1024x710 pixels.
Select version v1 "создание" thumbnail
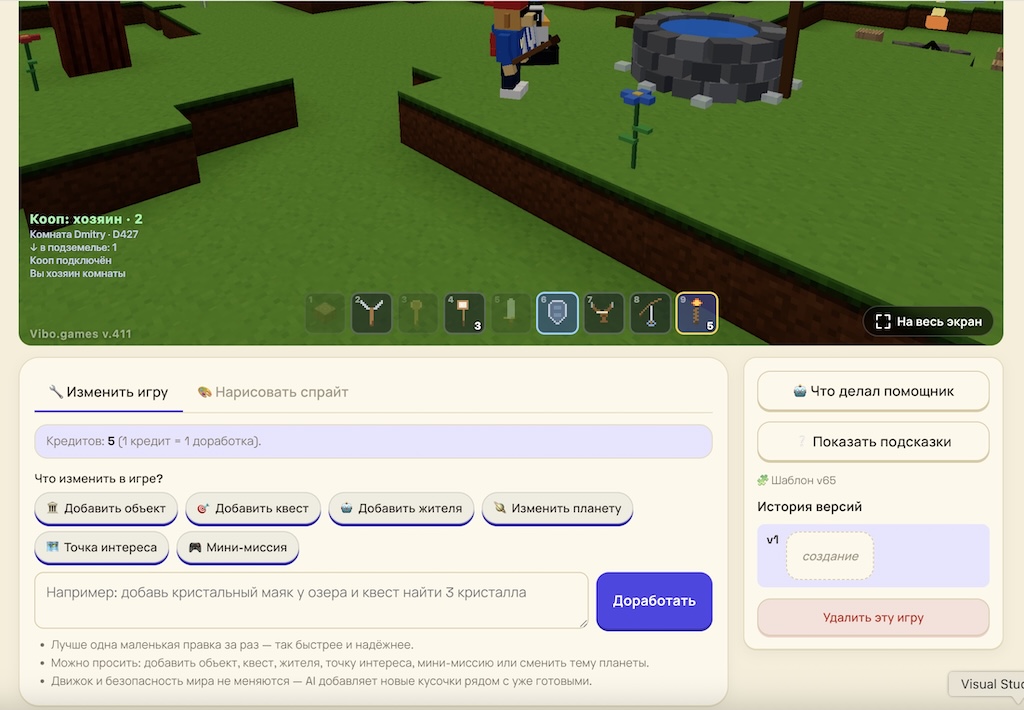(x=830, y=556)
